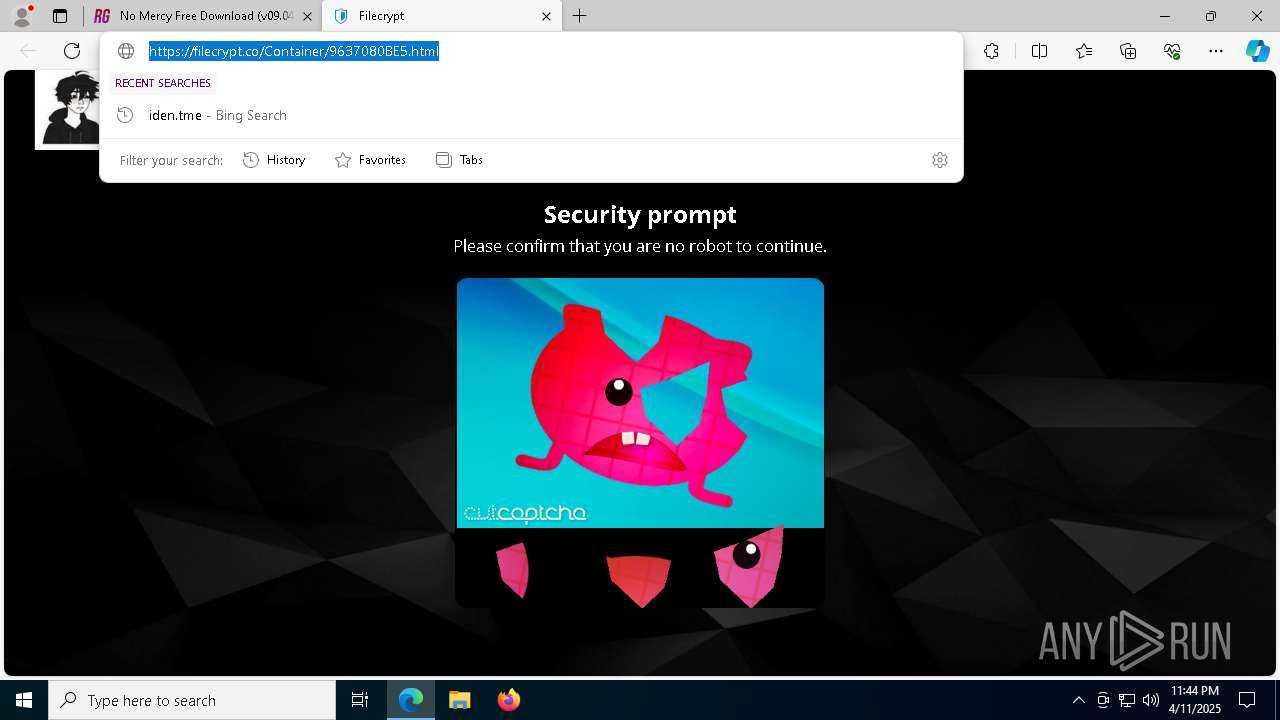Open the tab actions menu icon
Screen dimensions: 1280x720
60,16
